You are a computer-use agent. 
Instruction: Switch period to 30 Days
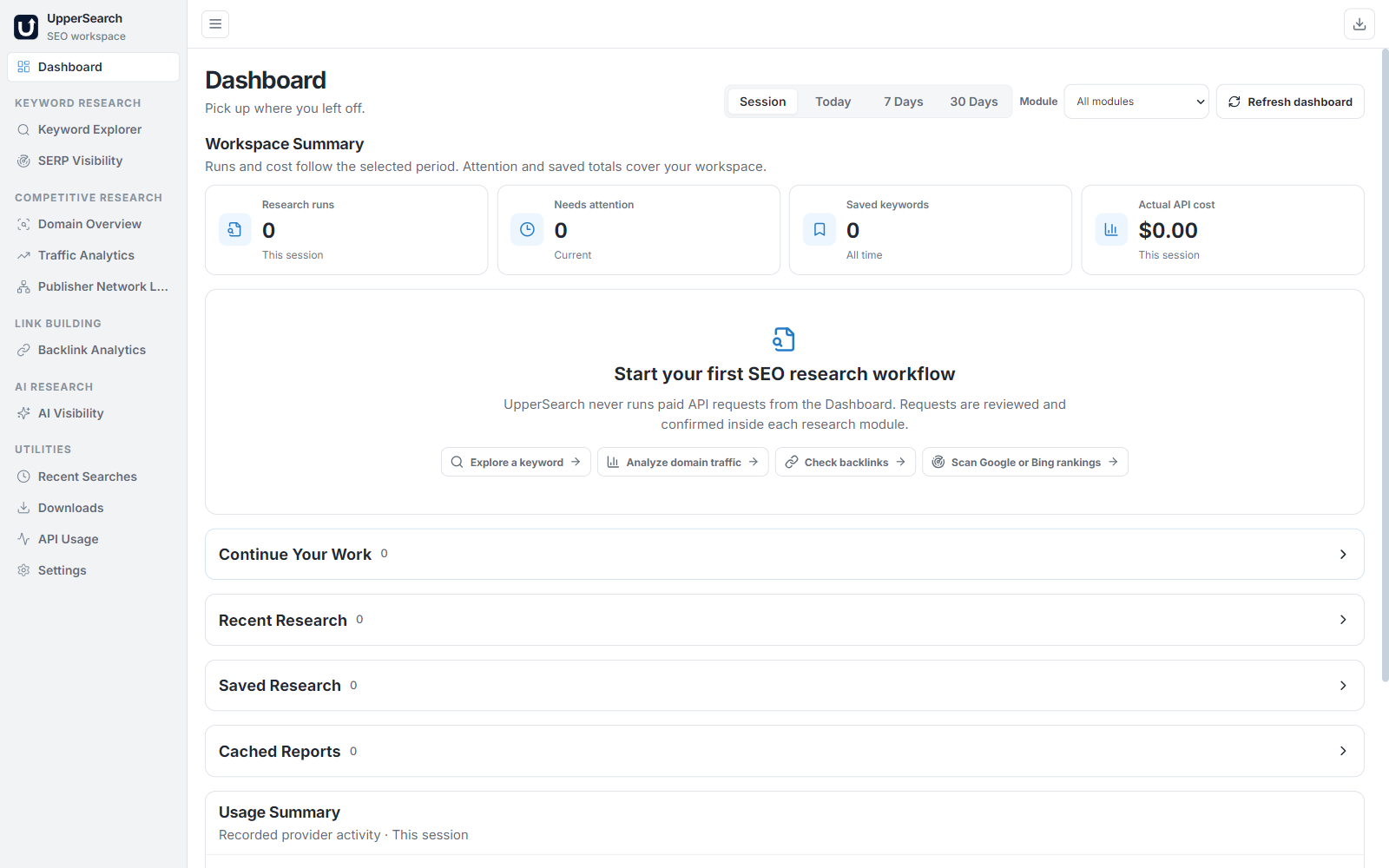coord(973,102)
